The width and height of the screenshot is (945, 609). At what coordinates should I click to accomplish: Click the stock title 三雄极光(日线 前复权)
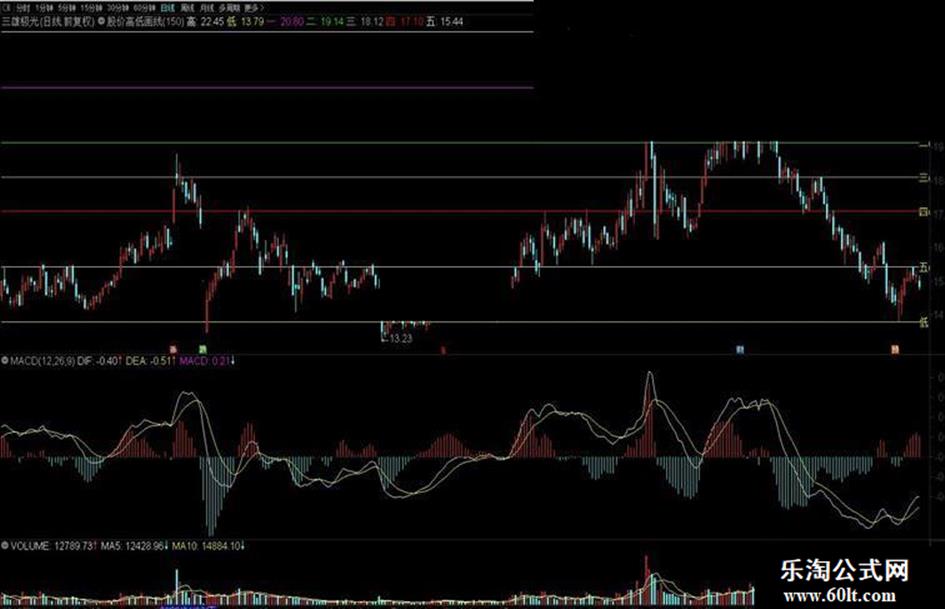coord(48,22)
